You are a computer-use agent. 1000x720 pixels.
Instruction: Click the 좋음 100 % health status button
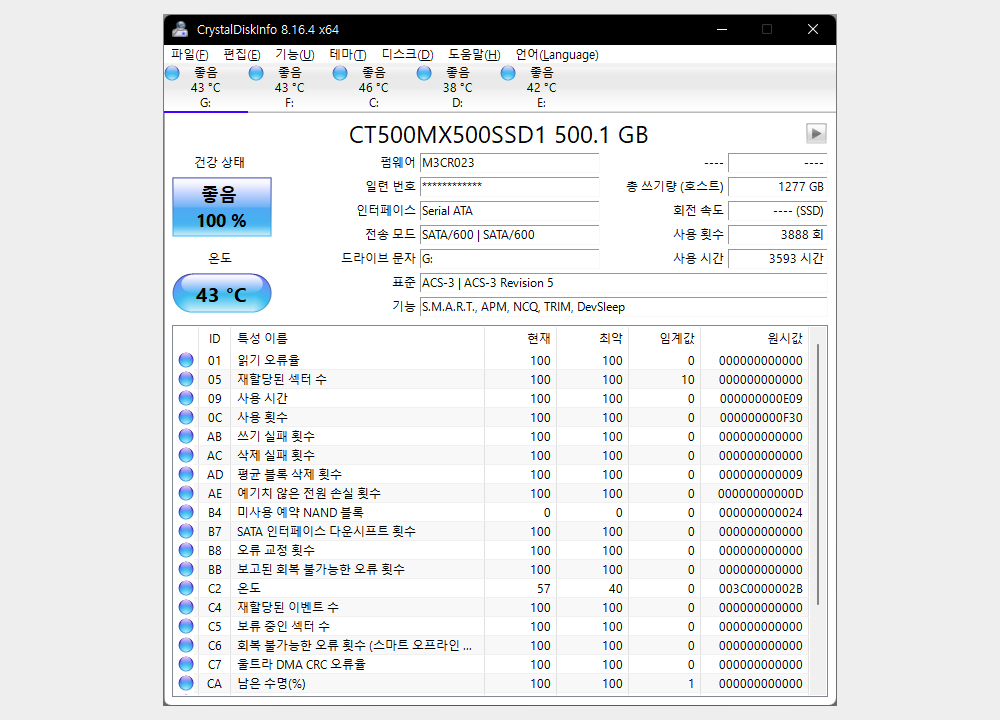click(222, 207)
